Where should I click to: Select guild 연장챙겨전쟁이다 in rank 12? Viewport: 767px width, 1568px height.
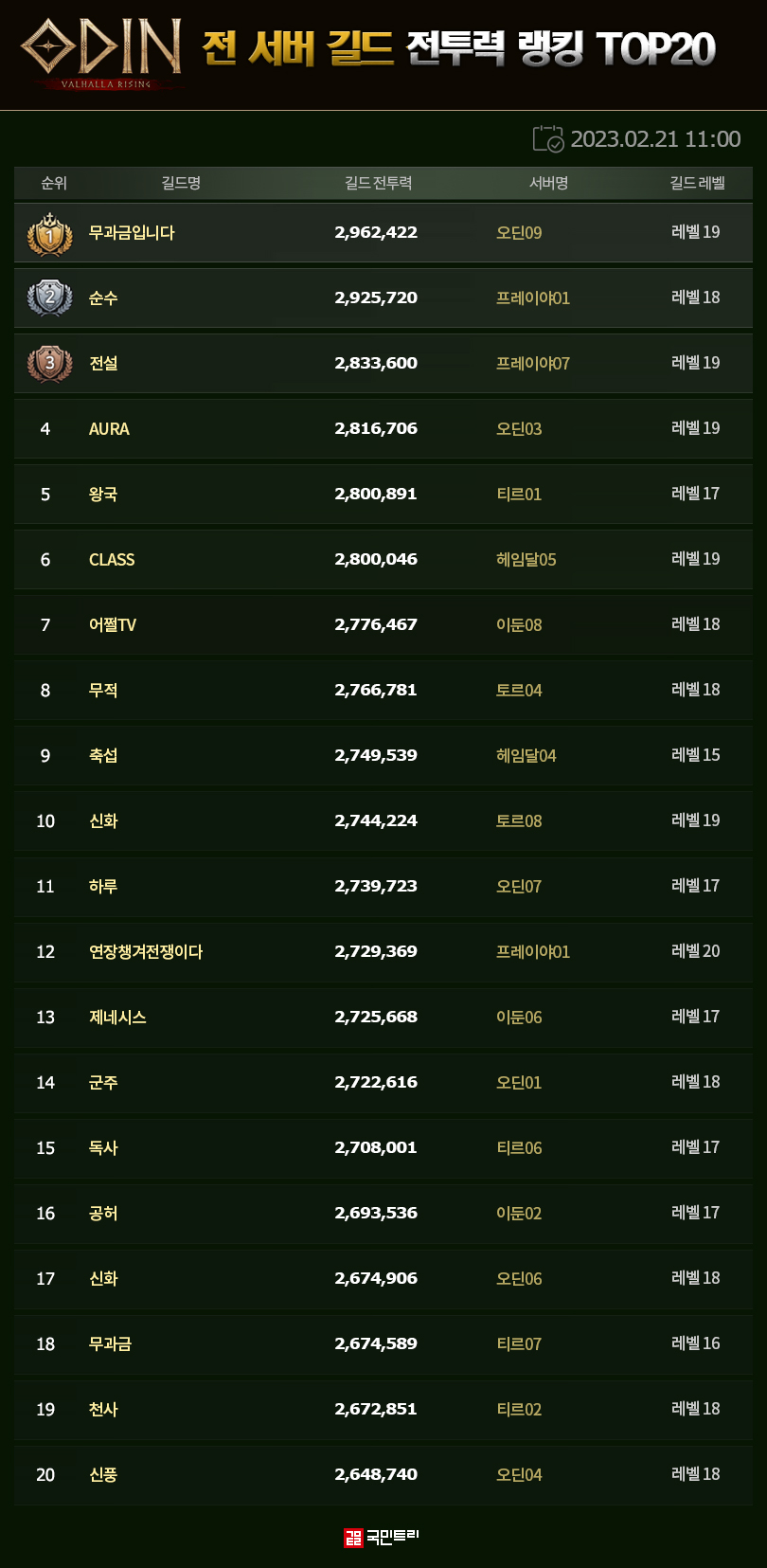pyautogui.click(x=146, y=952)
